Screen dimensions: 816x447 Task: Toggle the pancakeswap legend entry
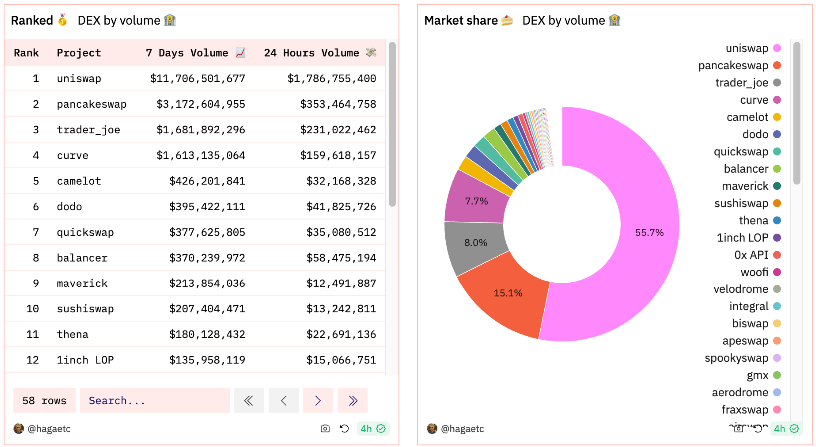coord(740,65)
